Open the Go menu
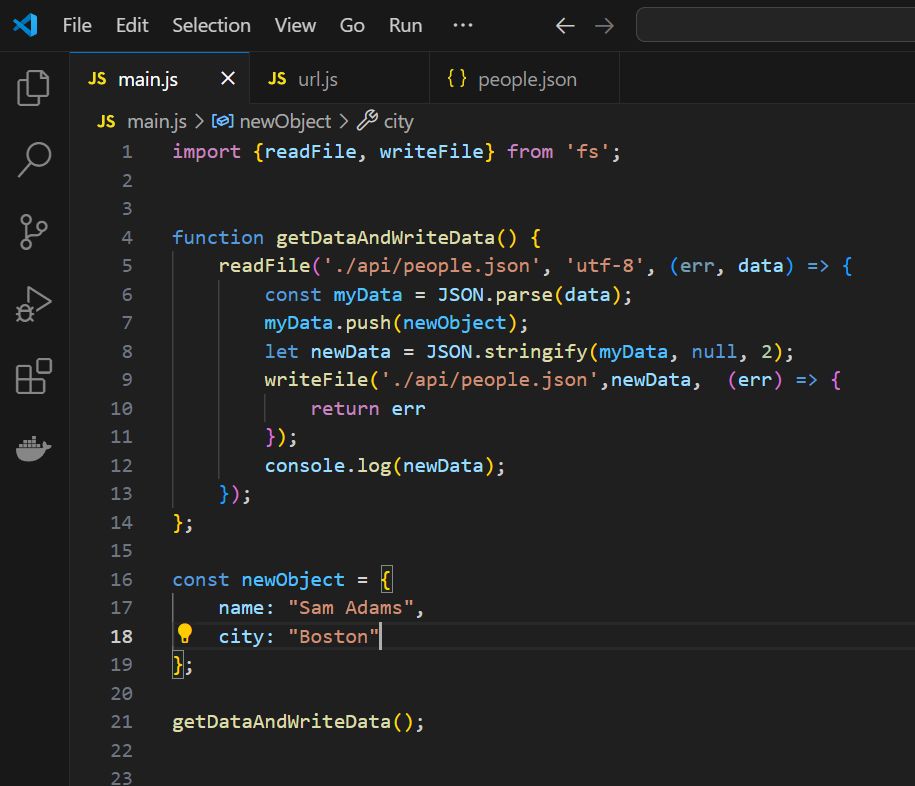Viewport: 915px width, 786px height. pos(352,25)
